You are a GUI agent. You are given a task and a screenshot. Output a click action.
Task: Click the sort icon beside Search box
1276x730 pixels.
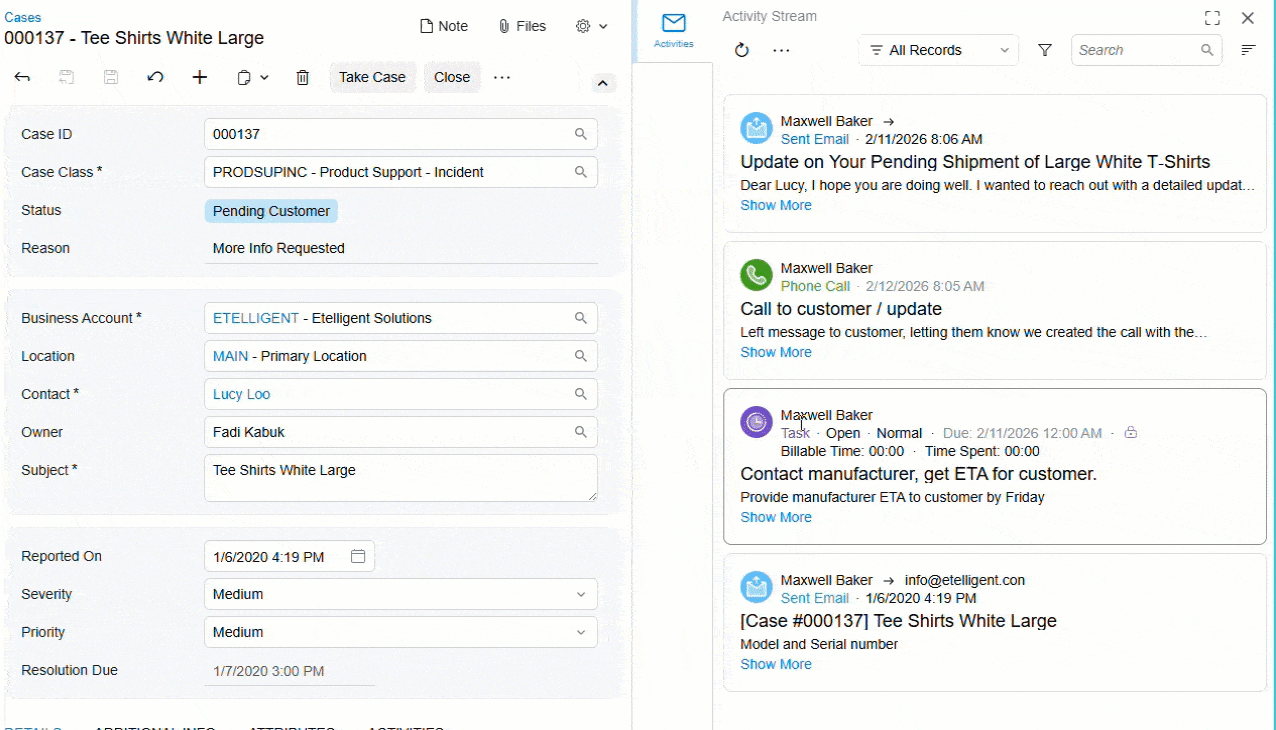1248,50
